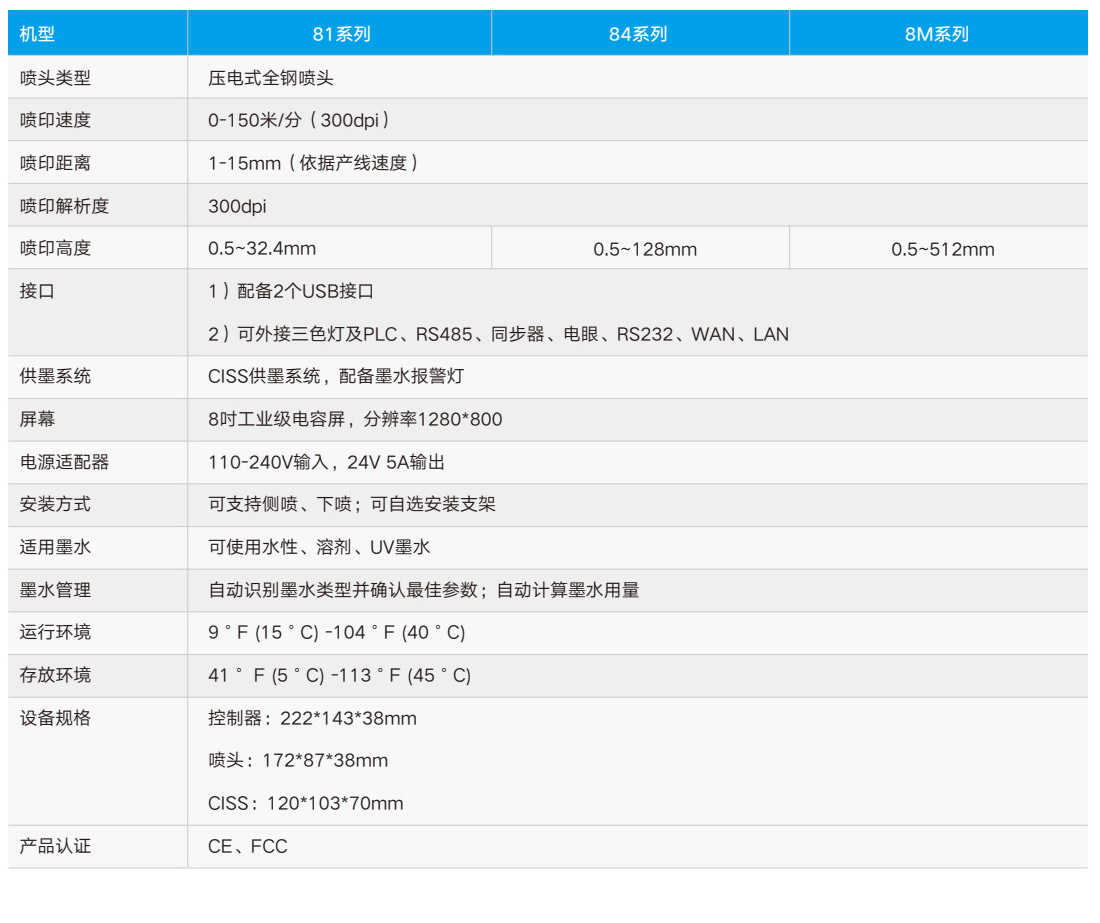The image size is (1100, 923).
Task: Click the CISS：120*103*70mm dimension line
Action: 306,803
